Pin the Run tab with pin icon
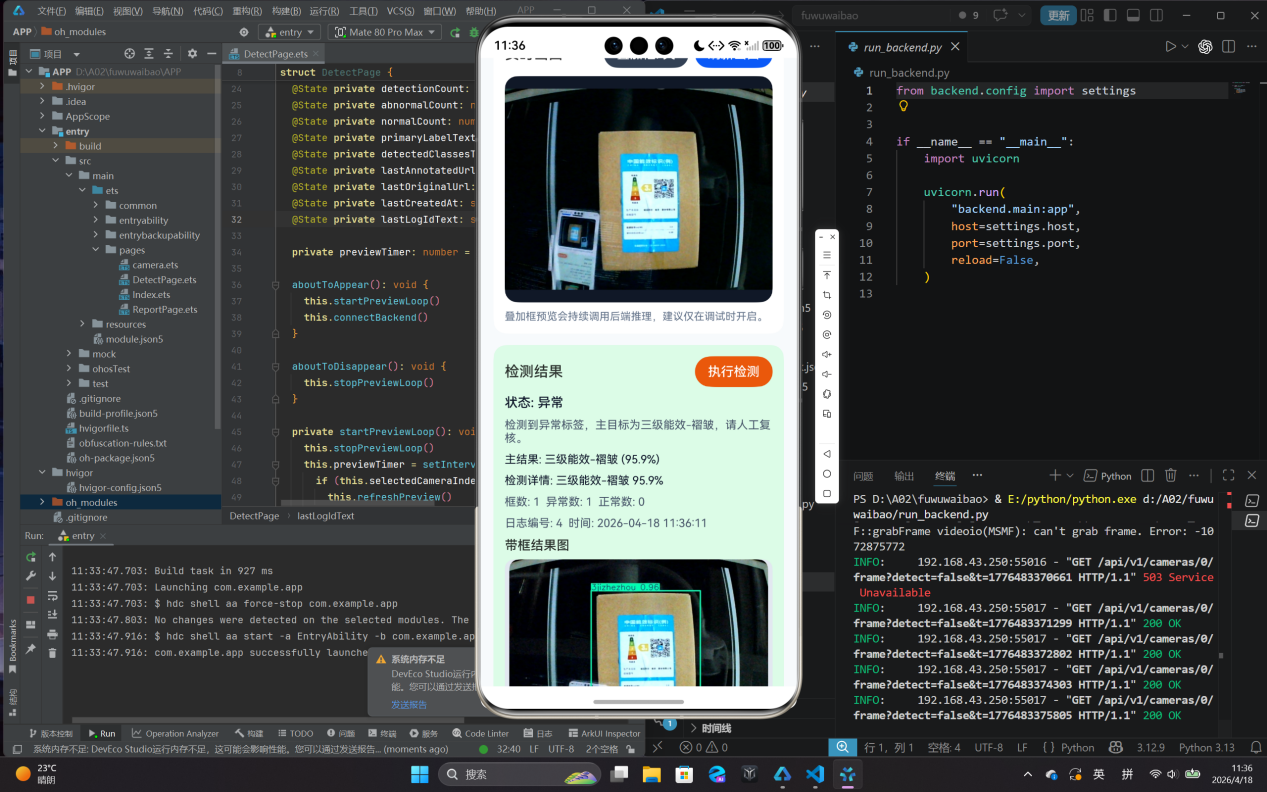1267x792 pixels. pyautogui.click(x=31, y=649)
